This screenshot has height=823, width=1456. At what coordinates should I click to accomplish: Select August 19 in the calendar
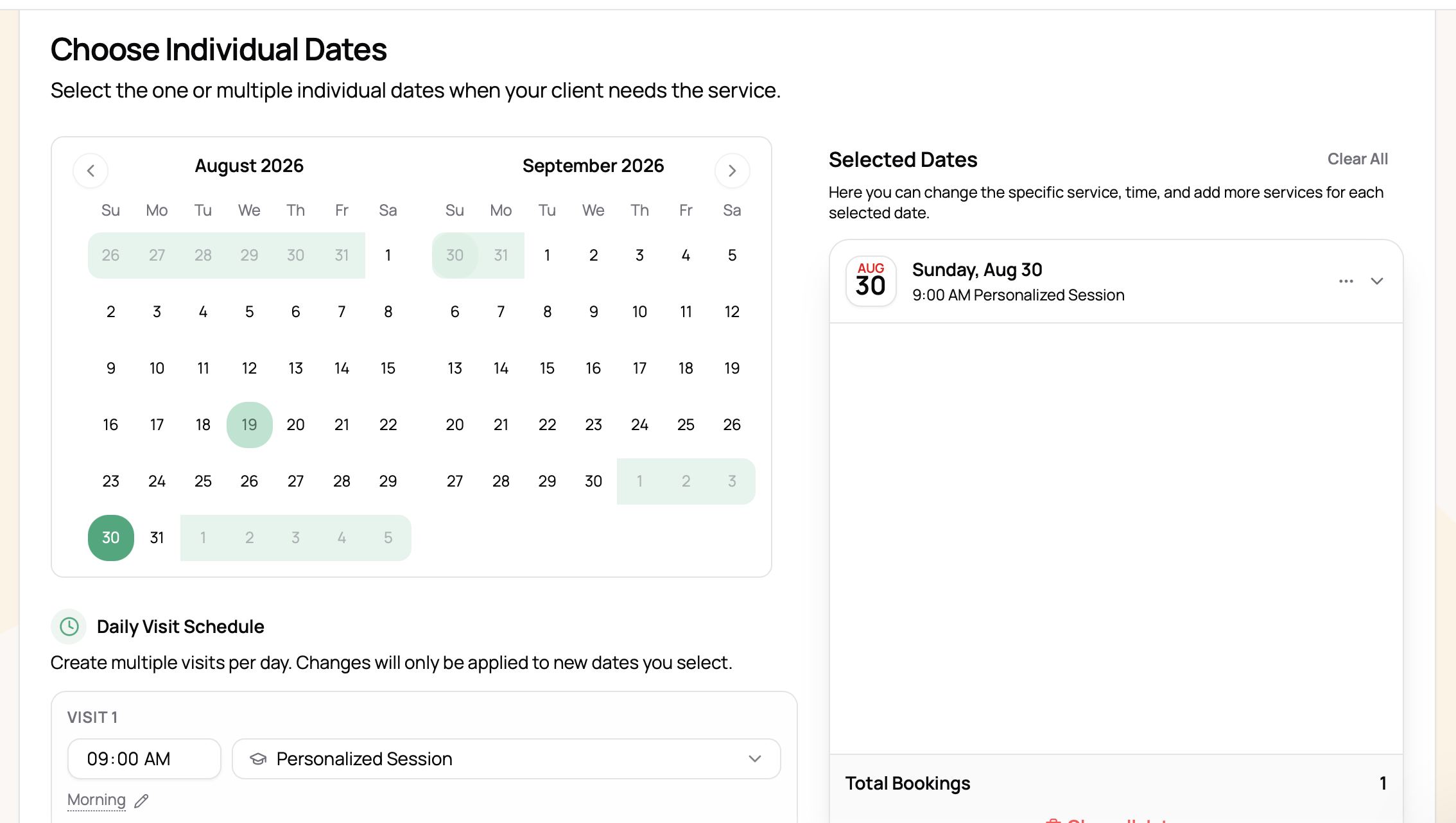249,425
